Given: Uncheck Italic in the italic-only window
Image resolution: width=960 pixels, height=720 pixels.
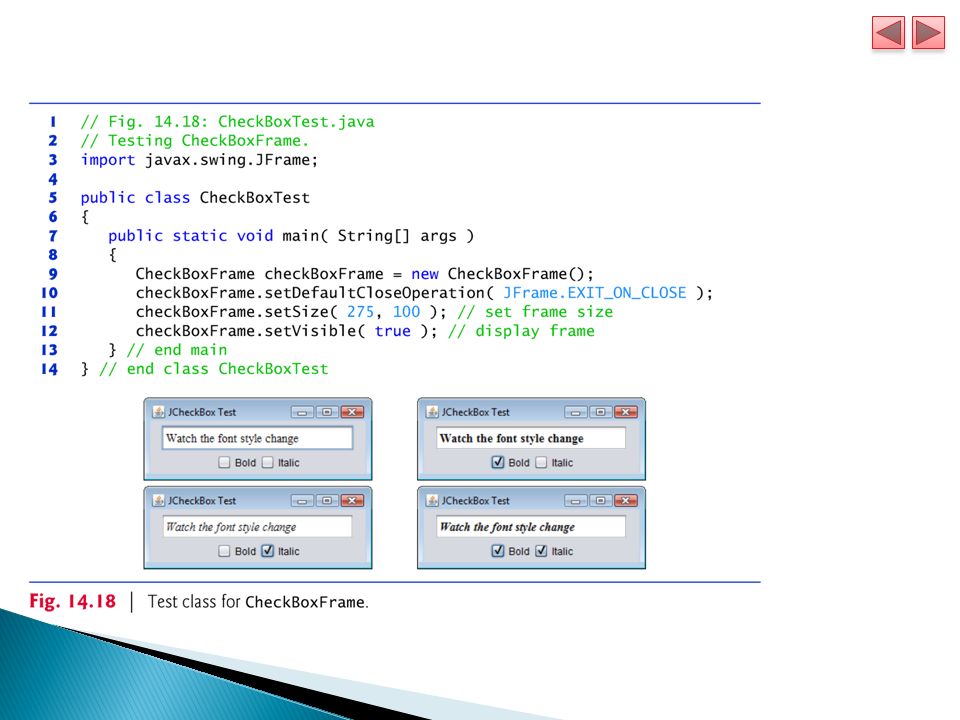Looking at the screenshot, I should (x=268, y=551).
